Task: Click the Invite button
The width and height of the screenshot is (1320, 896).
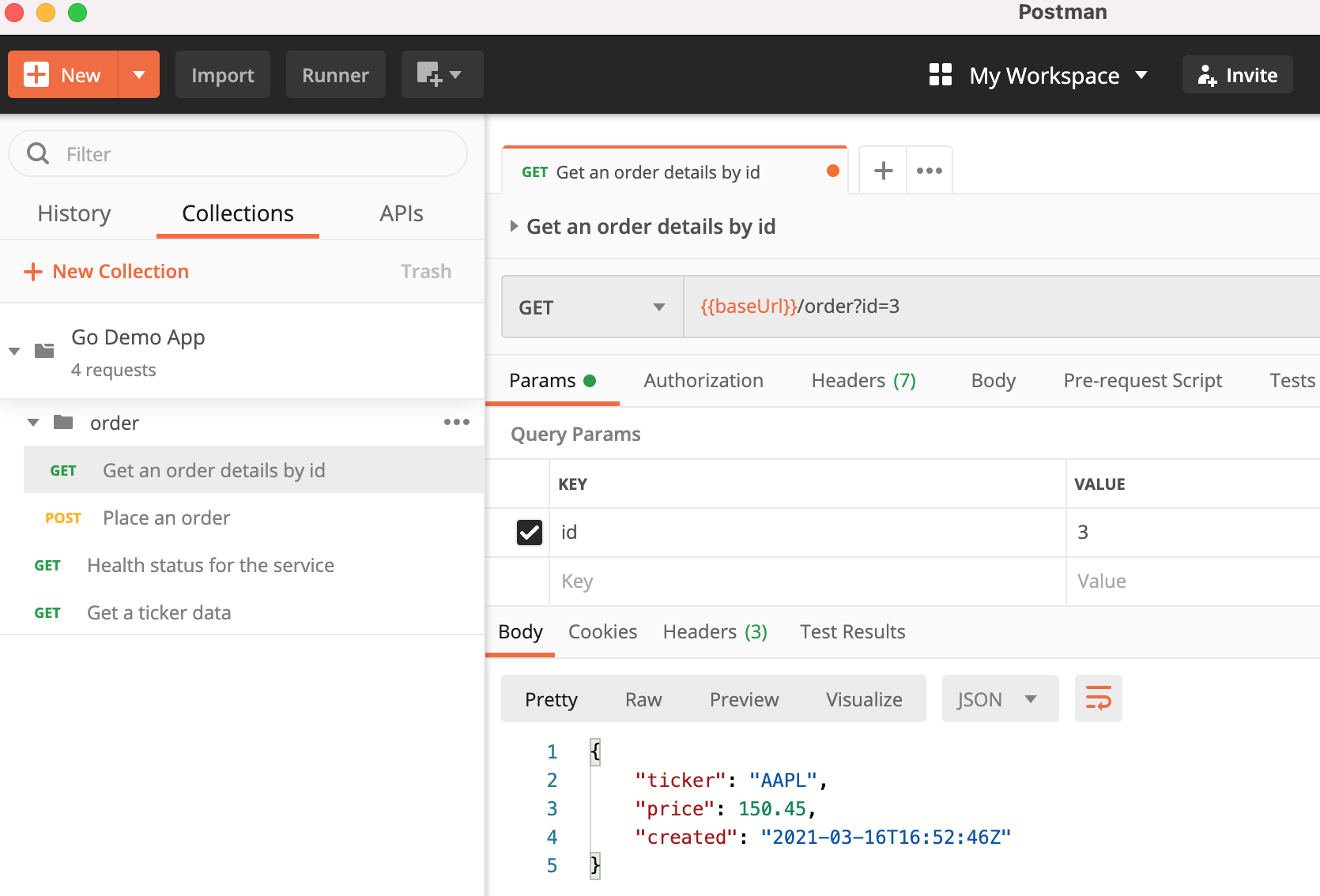Action: point(1238,74)
